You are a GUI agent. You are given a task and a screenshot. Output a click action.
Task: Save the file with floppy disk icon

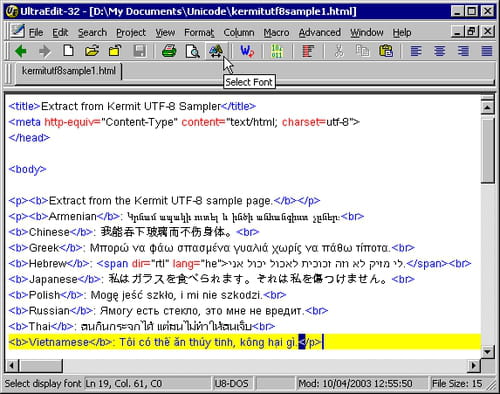point(139,51)
